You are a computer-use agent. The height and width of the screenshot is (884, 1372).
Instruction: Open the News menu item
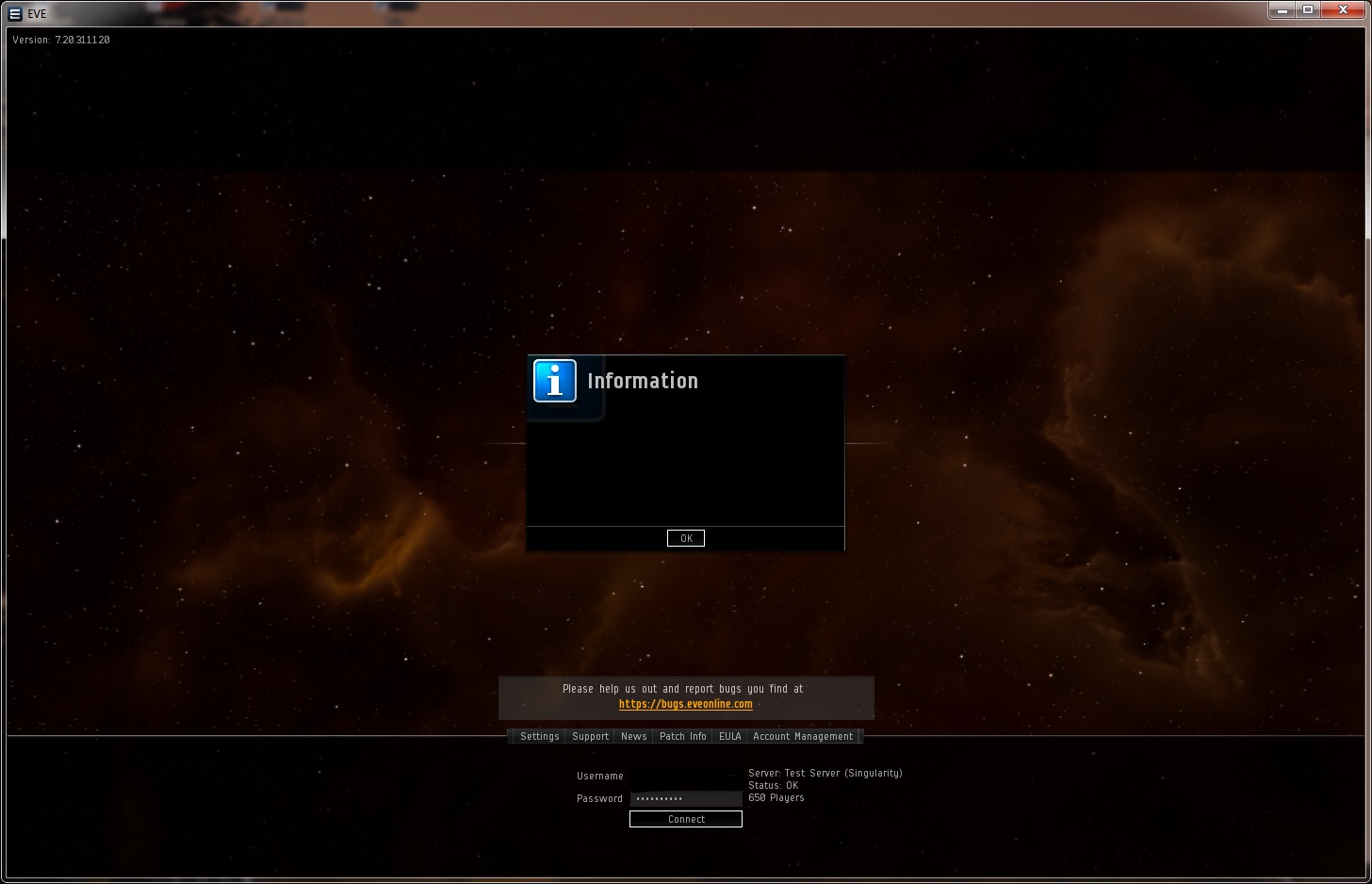point(634,736)
